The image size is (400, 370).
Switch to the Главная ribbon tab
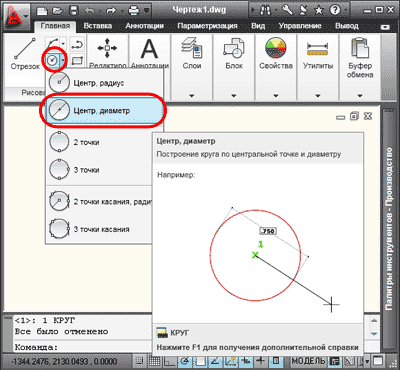55,26
